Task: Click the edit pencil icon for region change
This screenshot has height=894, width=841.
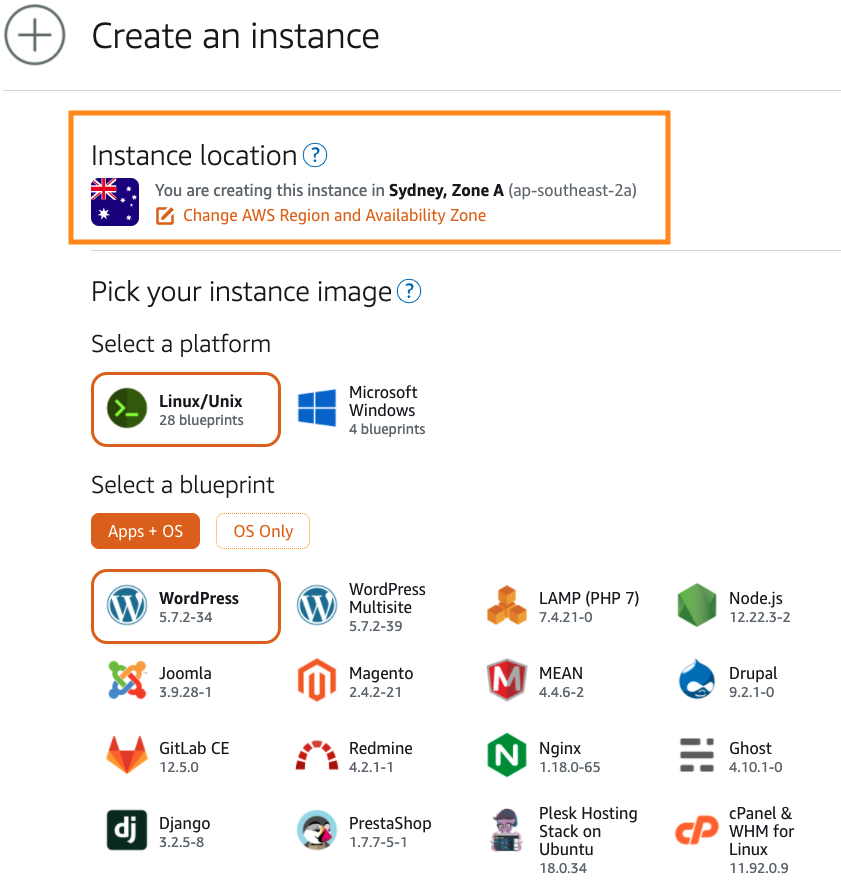Action: pos(165,216)
